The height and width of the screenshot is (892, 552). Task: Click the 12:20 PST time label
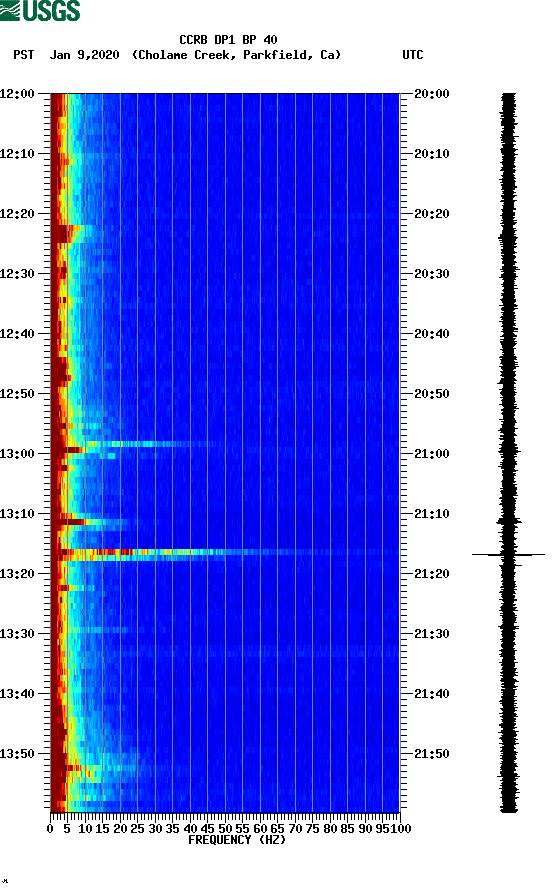click(x=18, y=213)
